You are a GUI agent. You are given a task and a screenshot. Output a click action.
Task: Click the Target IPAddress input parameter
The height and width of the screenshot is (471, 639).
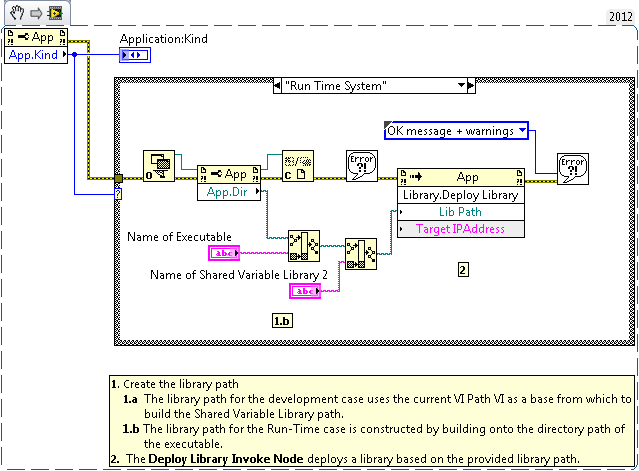(x=459, y=229)
